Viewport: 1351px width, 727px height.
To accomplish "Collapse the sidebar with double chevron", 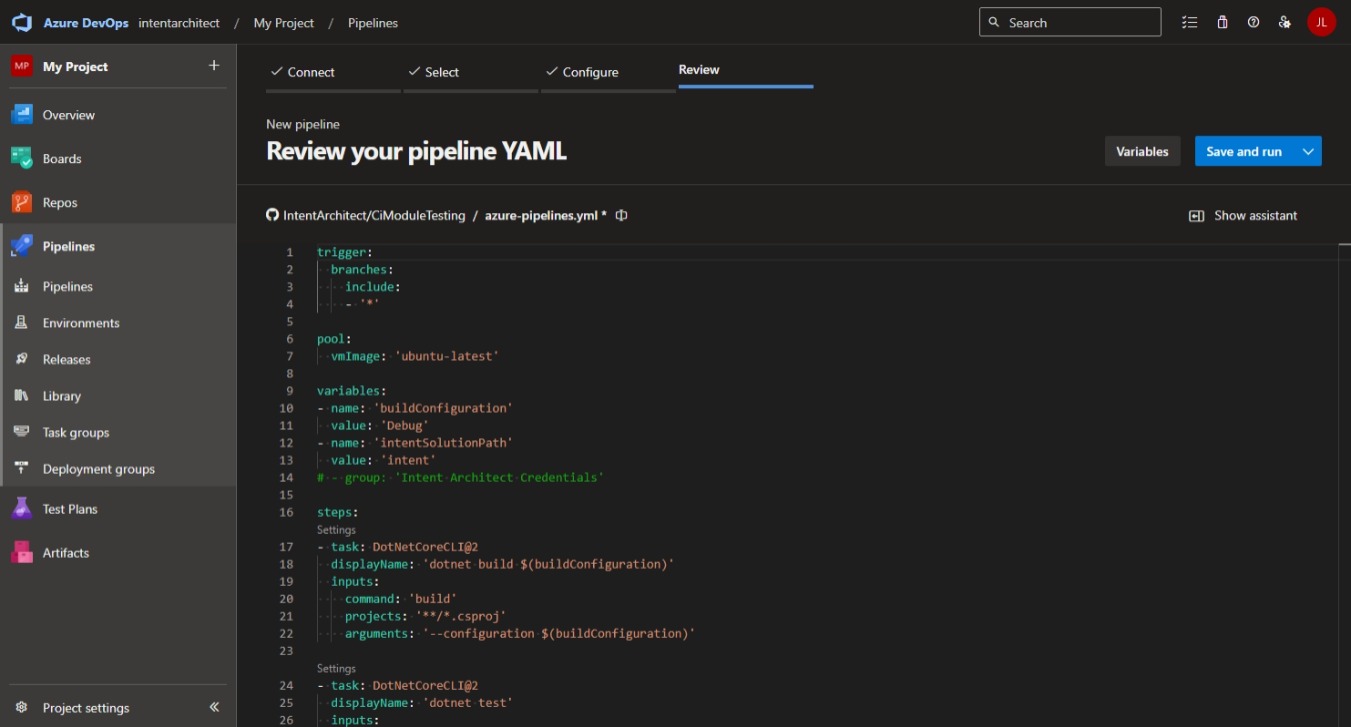I will (214, 707).
